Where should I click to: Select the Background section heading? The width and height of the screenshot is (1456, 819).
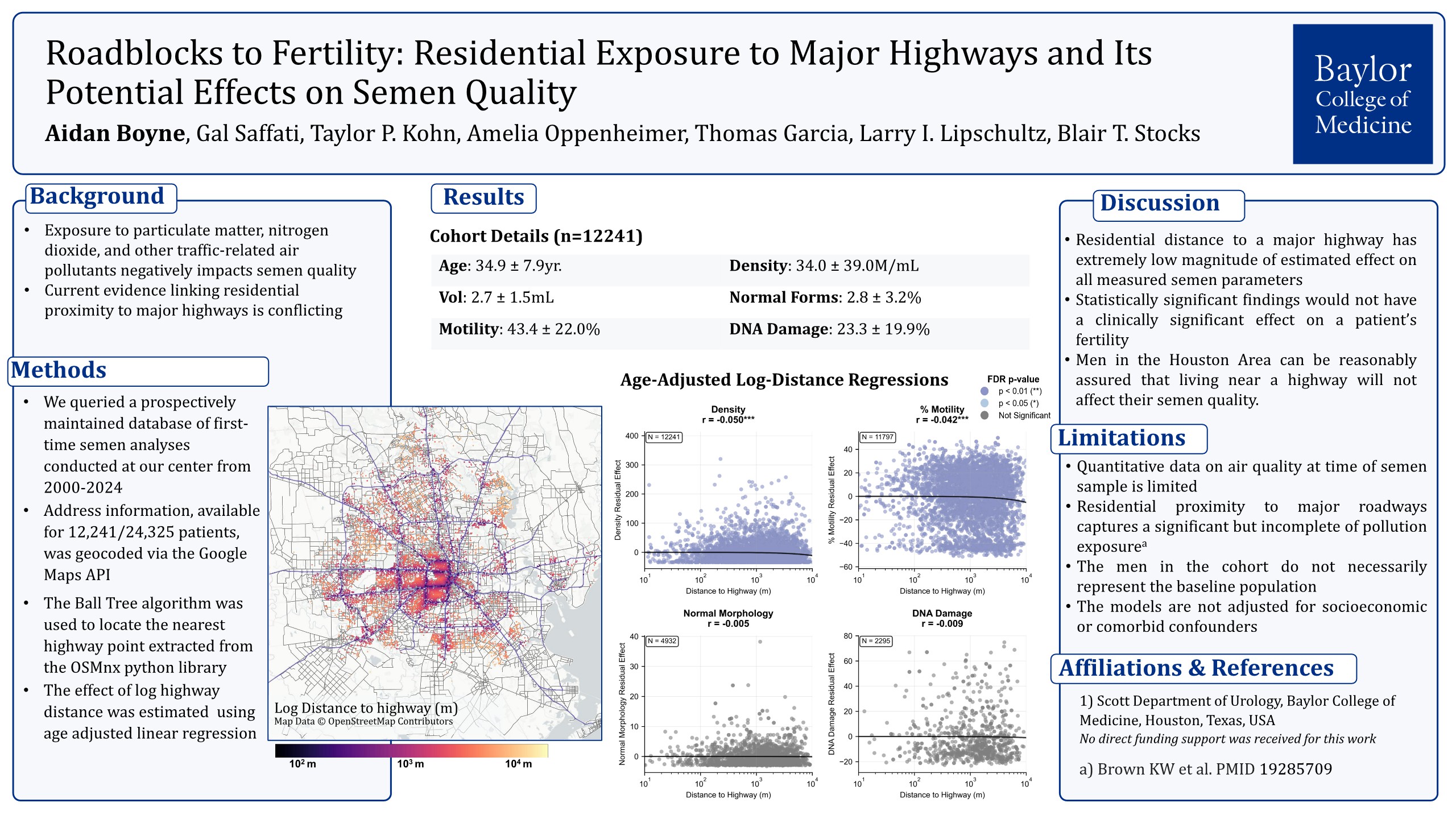click(x=98, y=197)
